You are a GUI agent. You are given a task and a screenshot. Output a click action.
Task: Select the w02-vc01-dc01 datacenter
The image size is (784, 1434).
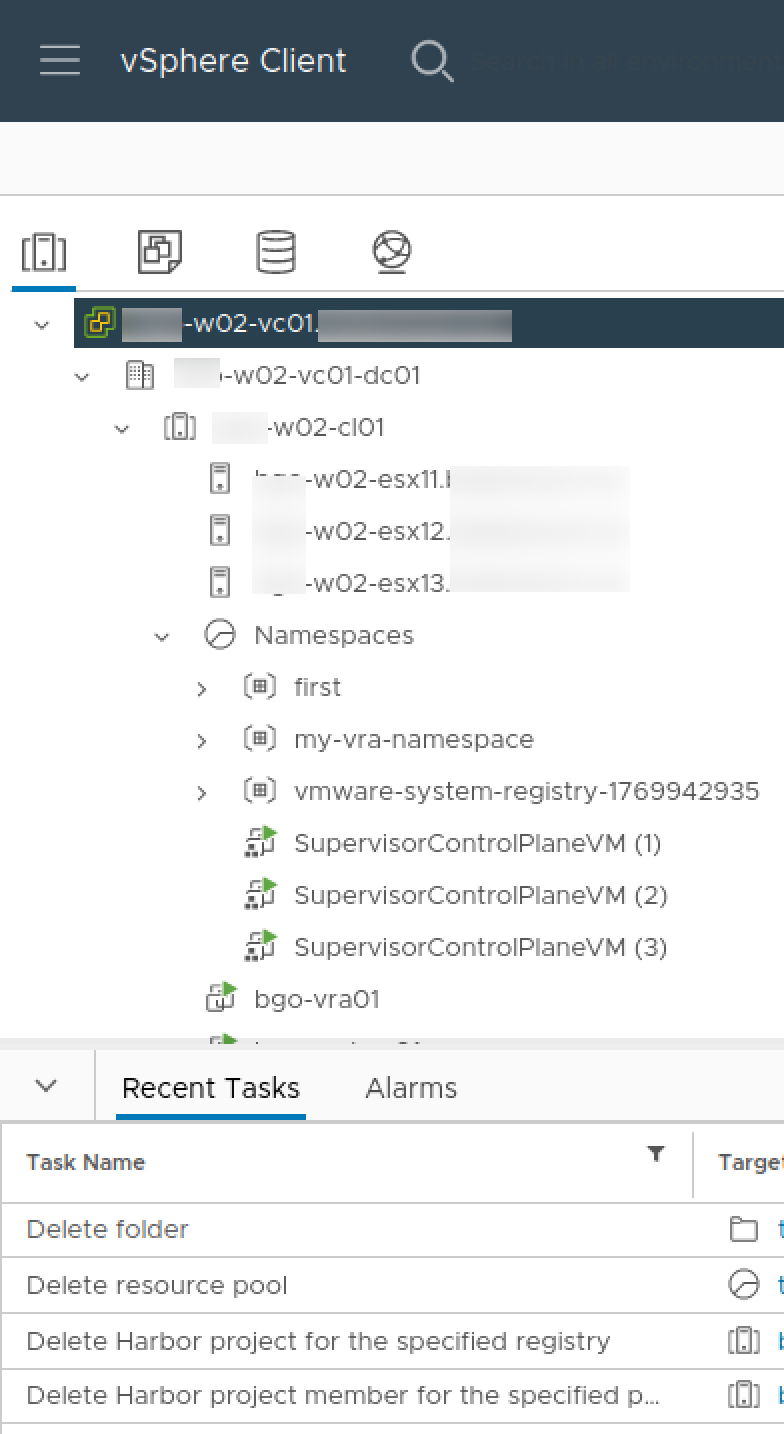pos(297,375)
